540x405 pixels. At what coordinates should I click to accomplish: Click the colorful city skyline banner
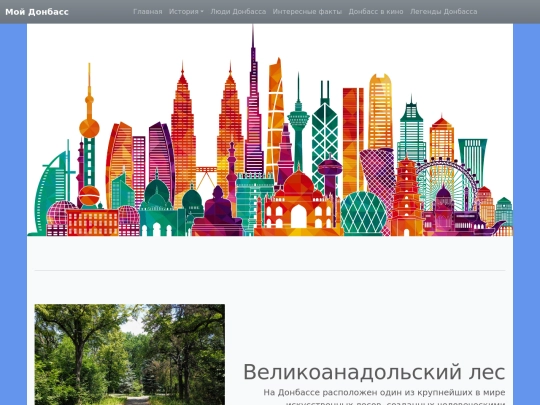pos(270,130)
